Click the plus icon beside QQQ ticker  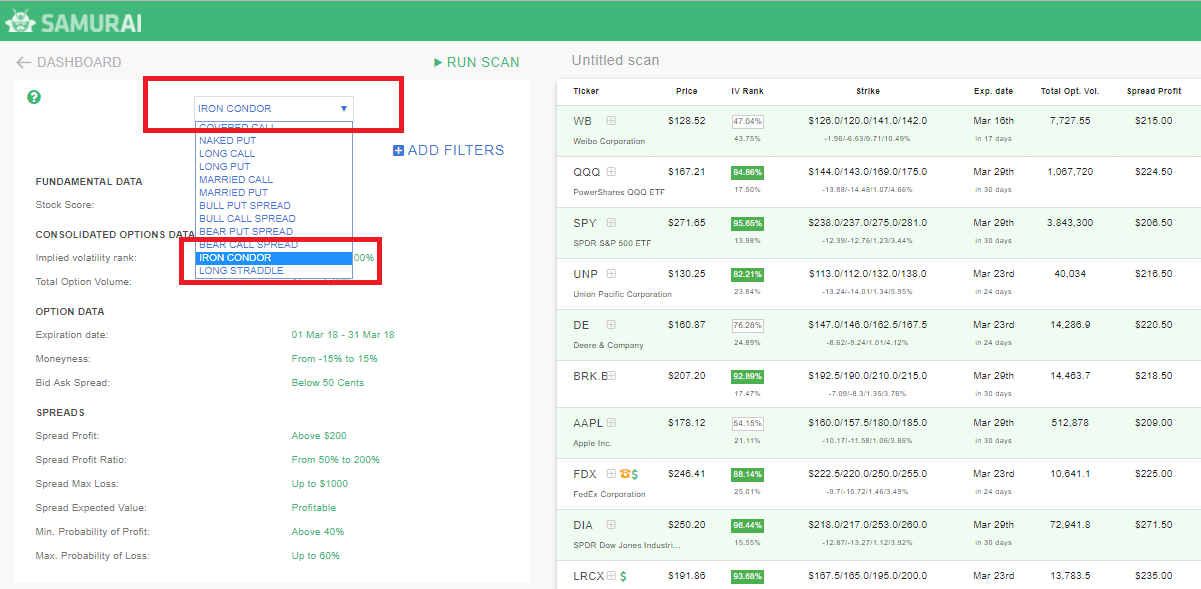pyautogui.click(x=611, y=172)
